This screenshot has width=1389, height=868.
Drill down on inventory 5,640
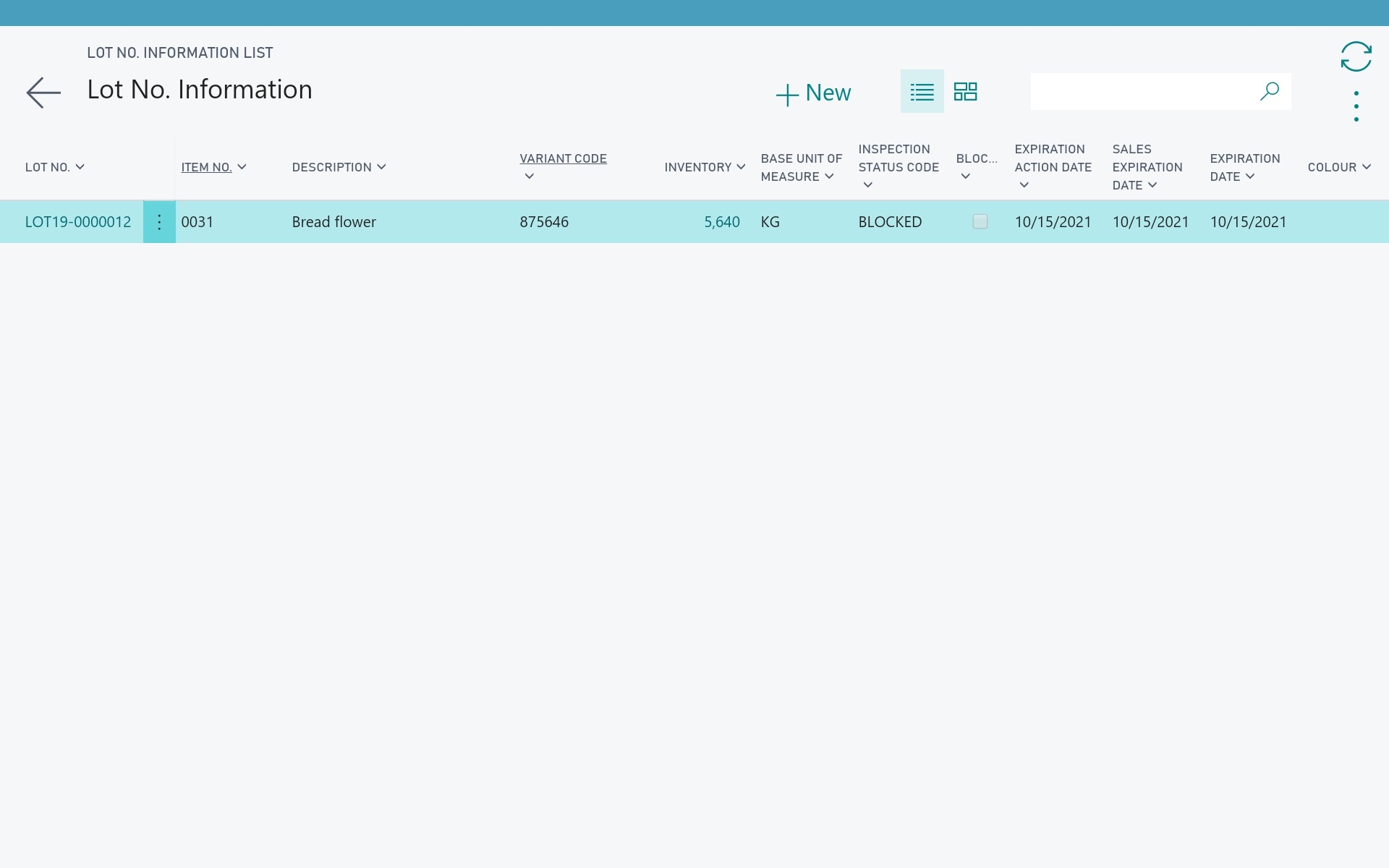721,222
